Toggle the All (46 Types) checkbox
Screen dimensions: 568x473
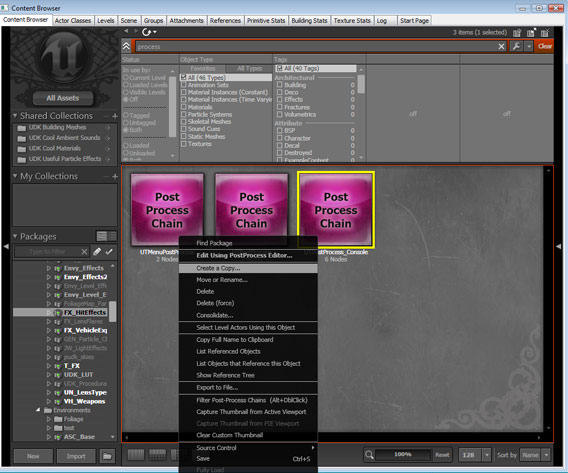184,77
